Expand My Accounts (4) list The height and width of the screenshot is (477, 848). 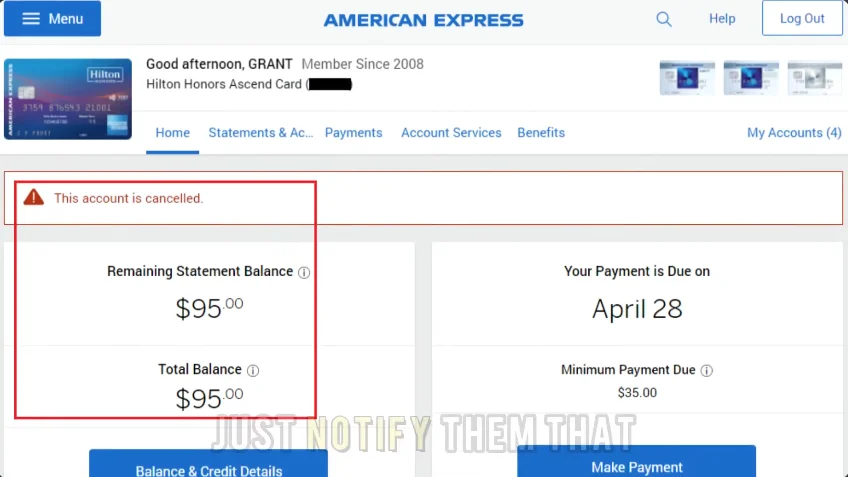tap(794, 132)
